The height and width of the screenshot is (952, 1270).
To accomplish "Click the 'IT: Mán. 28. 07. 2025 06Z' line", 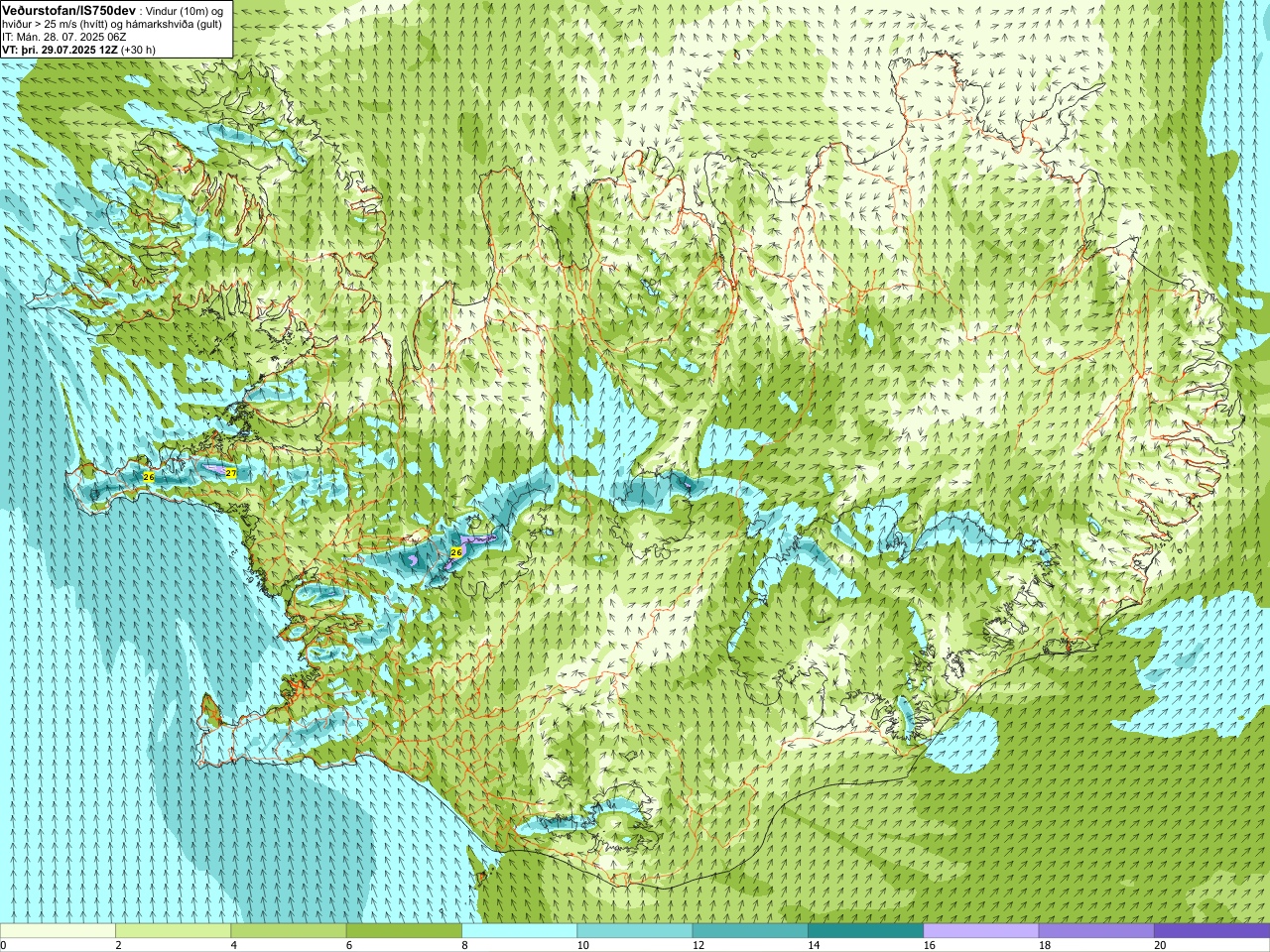I will point(64,36).
